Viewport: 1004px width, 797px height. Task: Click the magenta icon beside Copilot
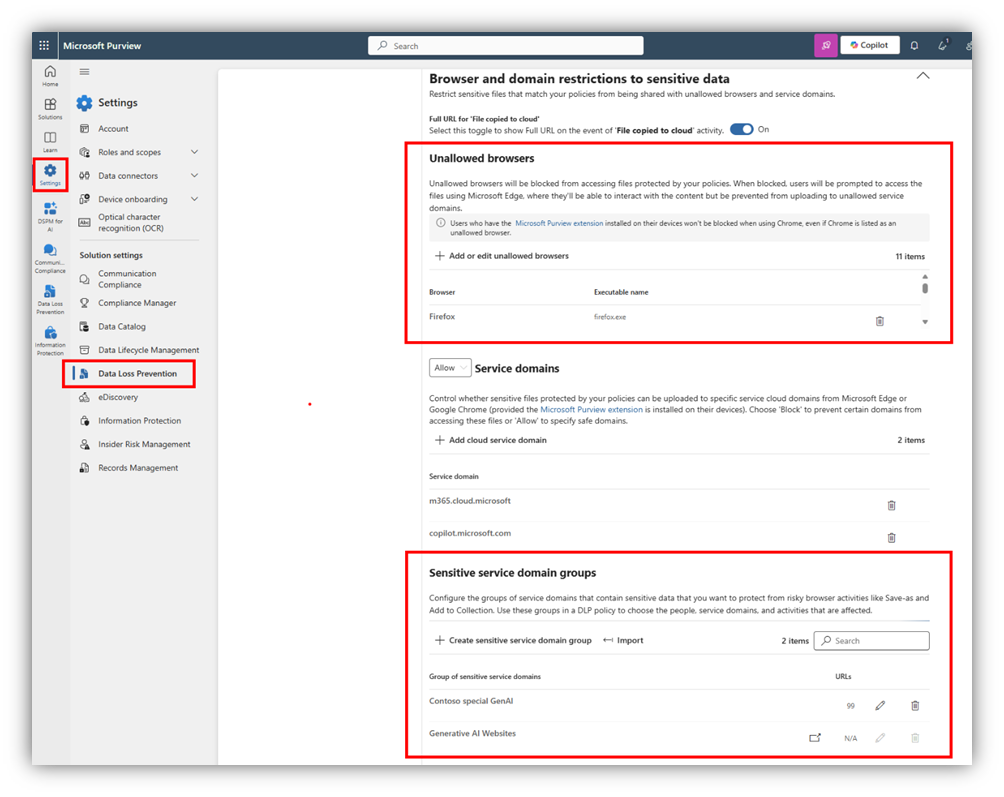(825, 45)
